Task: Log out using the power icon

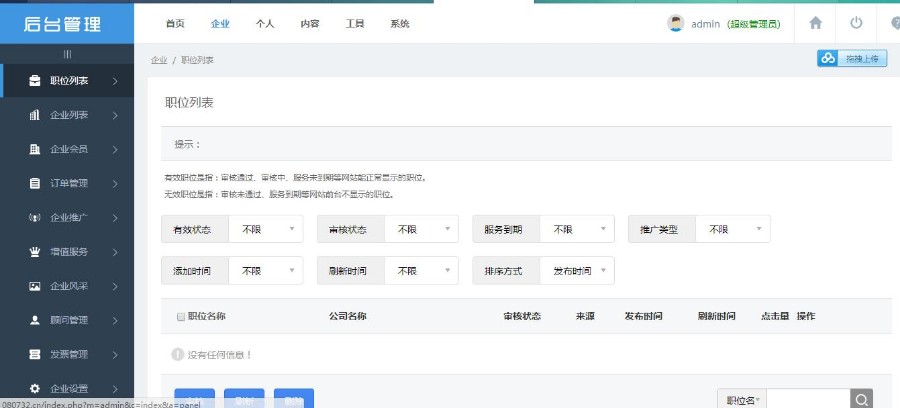Action: (856, 23)
